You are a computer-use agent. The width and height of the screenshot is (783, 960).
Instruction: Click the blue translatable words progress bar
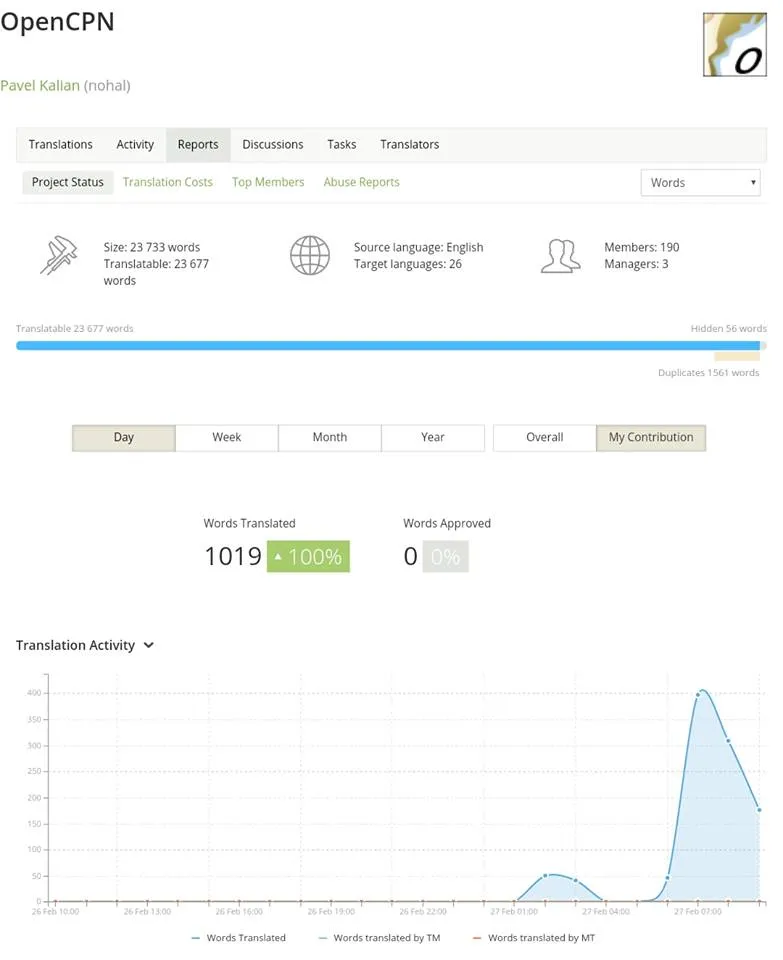click(x=388, y=346)
